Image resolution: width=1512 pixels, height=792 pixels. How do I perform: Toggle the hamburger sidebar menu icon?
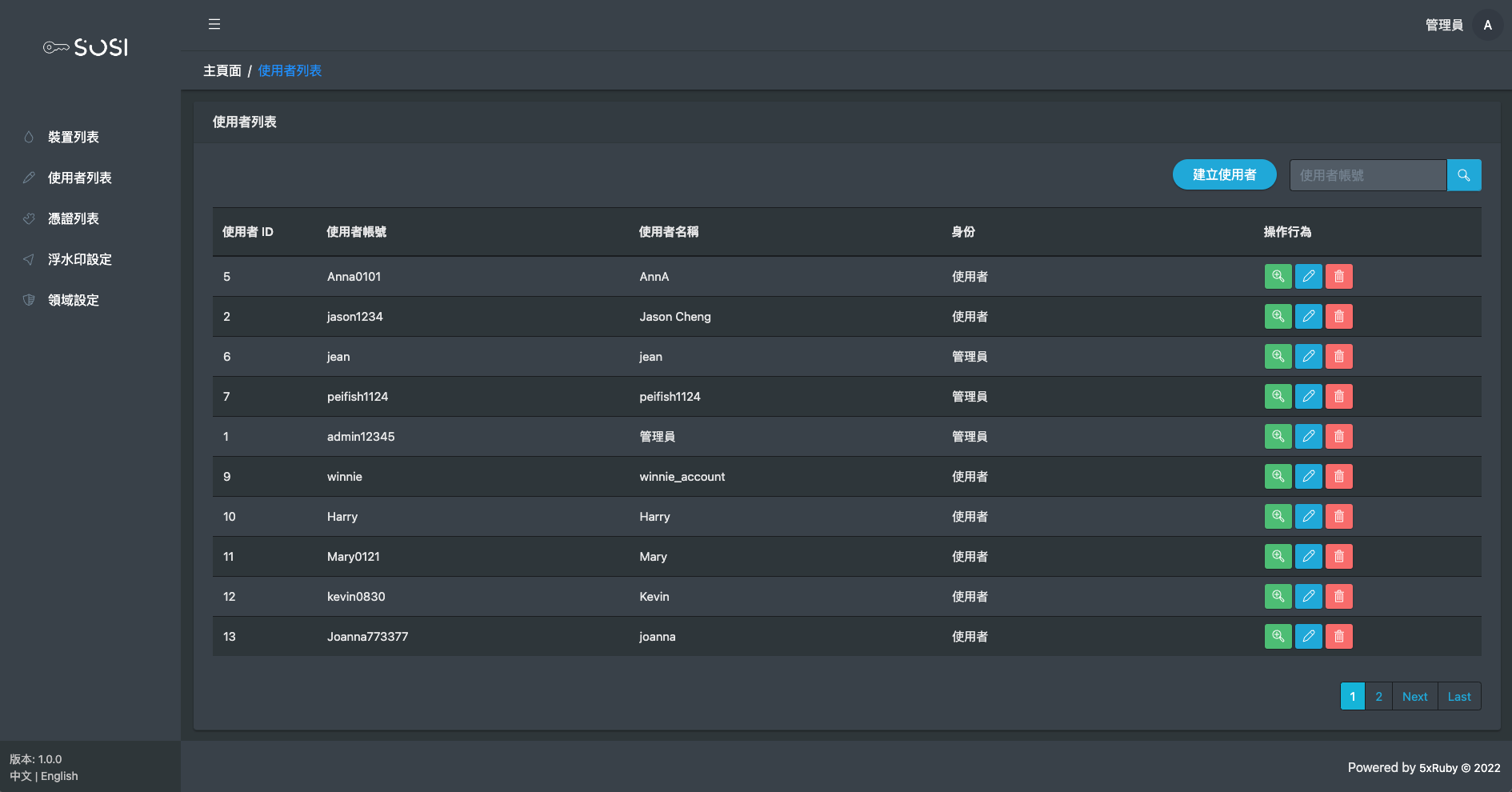tap(214, 24)
